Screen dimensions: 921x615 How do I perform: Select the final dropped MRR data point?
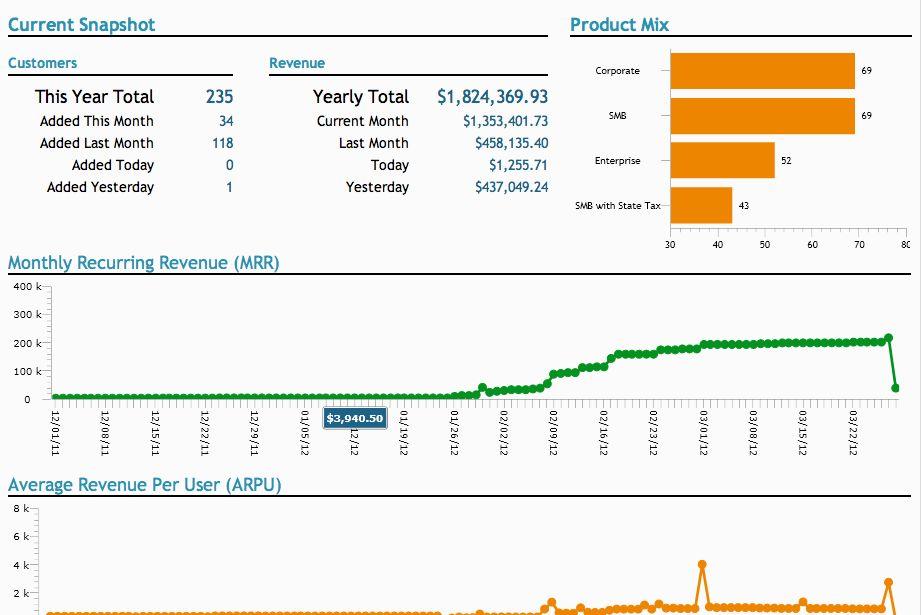[895, 388]
